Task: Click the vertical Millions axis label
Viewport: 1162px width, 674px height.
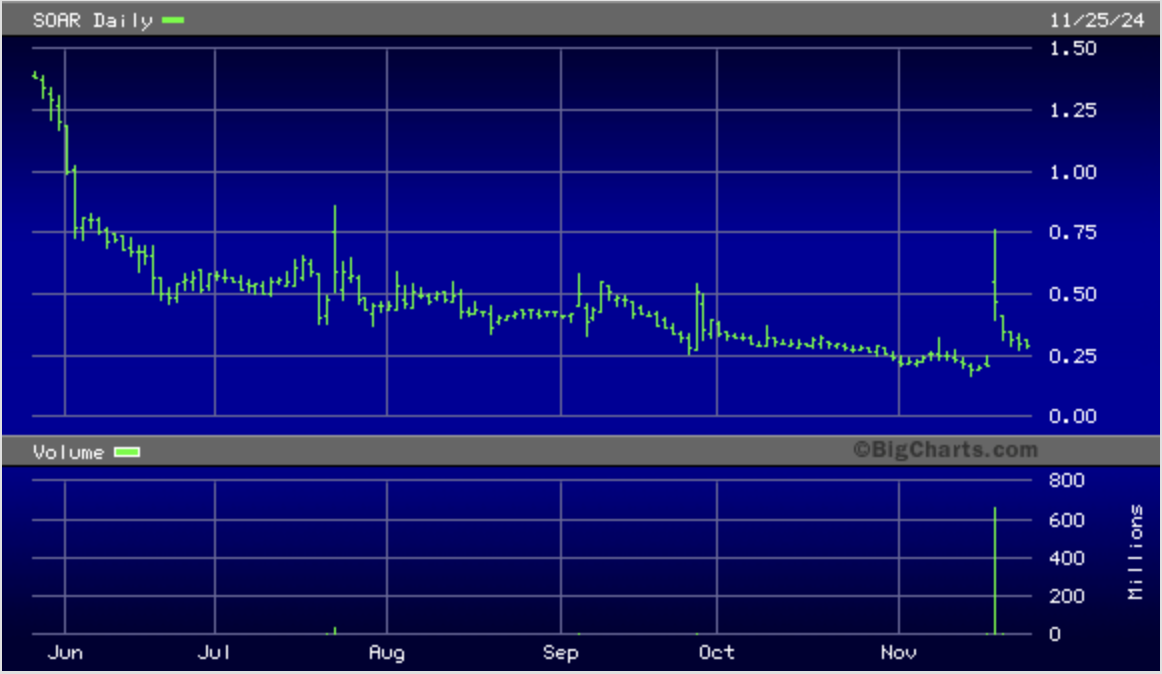Action: pos(1136,552)
